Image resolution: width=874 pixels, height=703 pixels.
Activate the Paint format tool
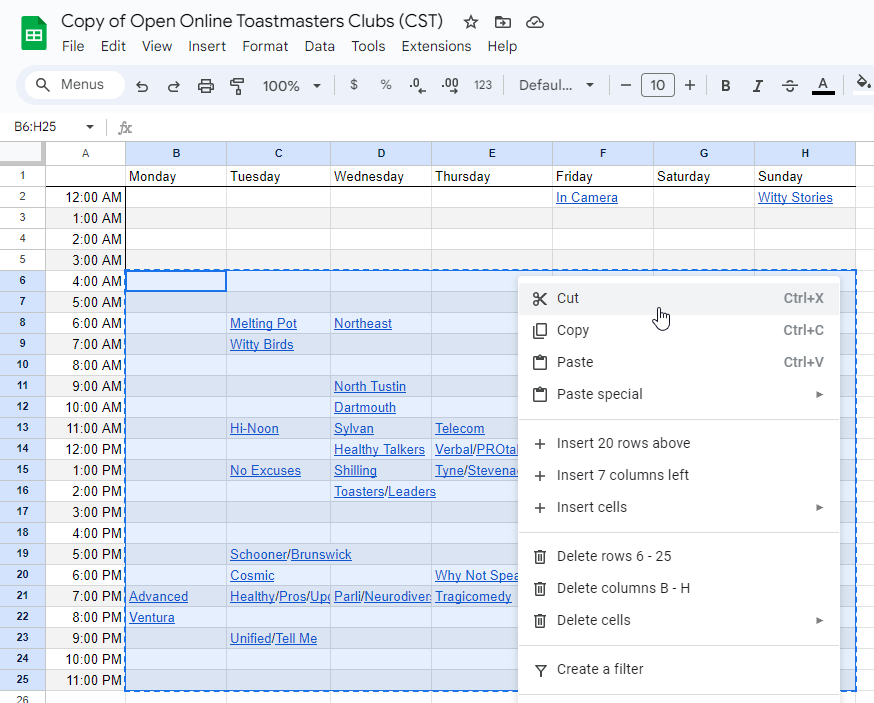tap(237, 86)
